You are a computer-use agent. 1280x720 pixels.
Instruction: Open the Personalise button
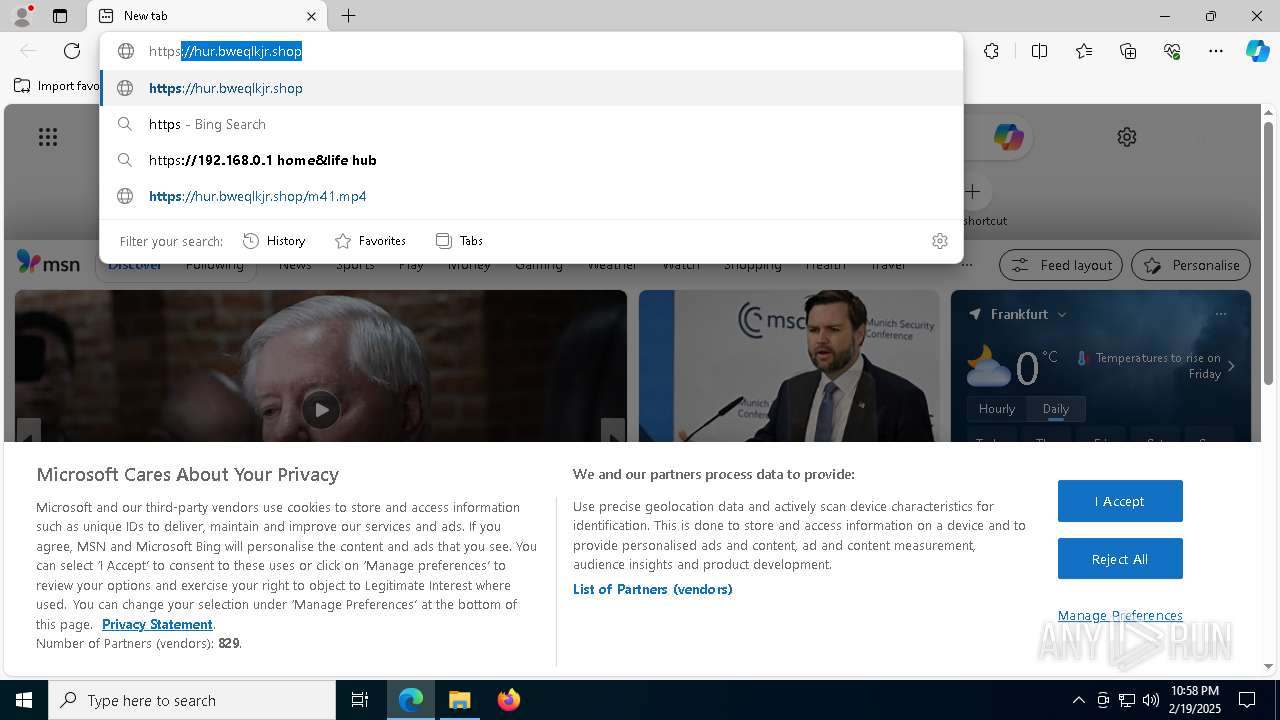(1190, 265)
